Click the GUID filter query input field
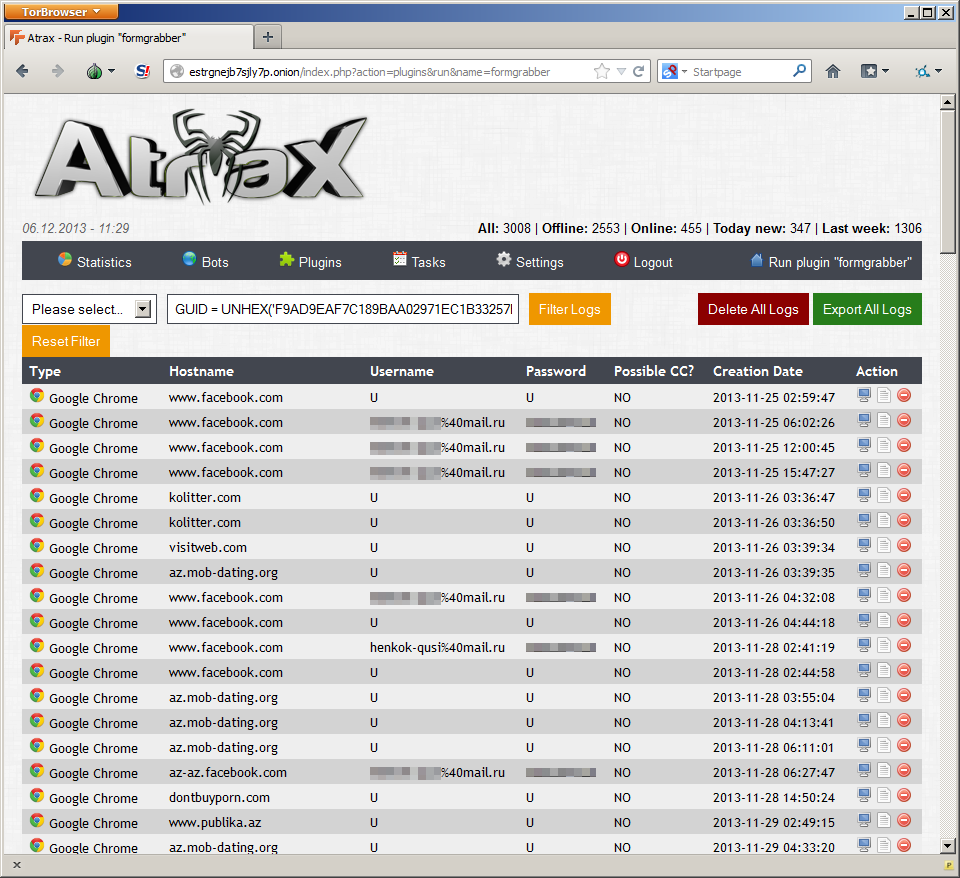The height and width of the screenshot is (878, 960). tap(343, 309)
